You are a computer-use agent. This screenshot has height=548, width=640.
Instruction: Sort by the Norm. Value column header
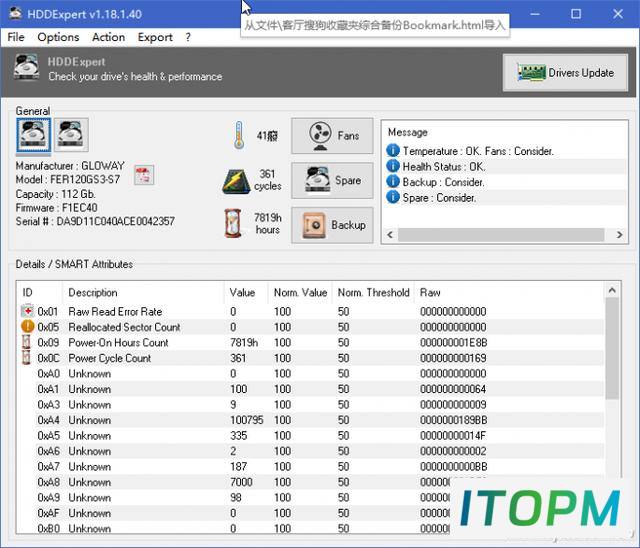pos(300,293)
